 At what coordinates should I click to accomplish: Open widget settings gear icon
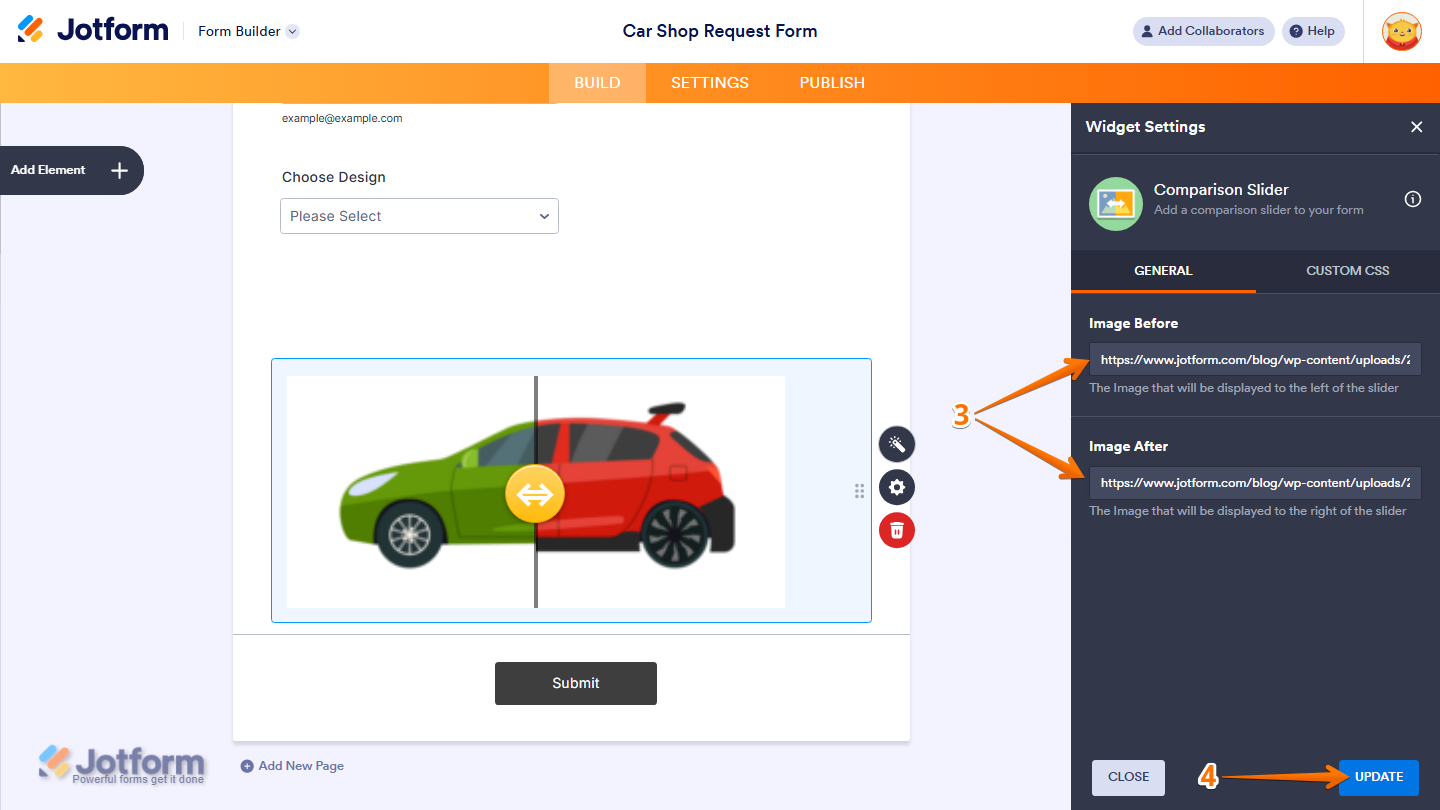click(897, 487)
